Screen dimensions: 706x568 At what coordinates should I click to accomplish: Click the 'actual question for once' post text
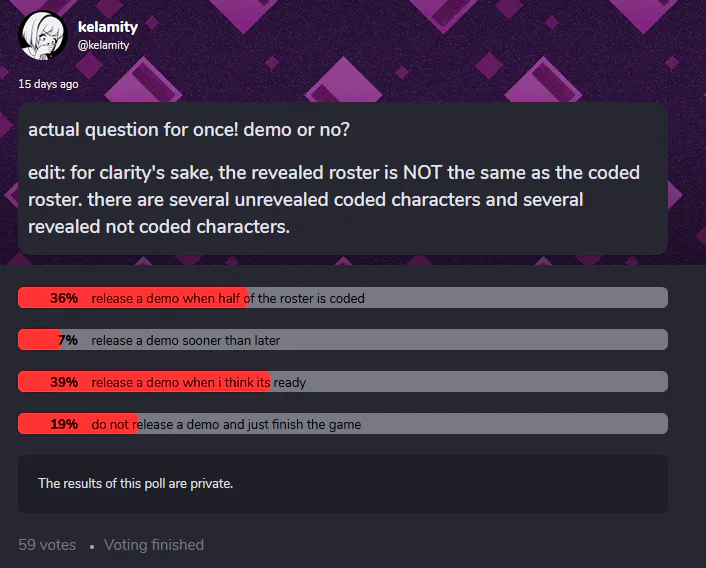[x=189, y=130]
